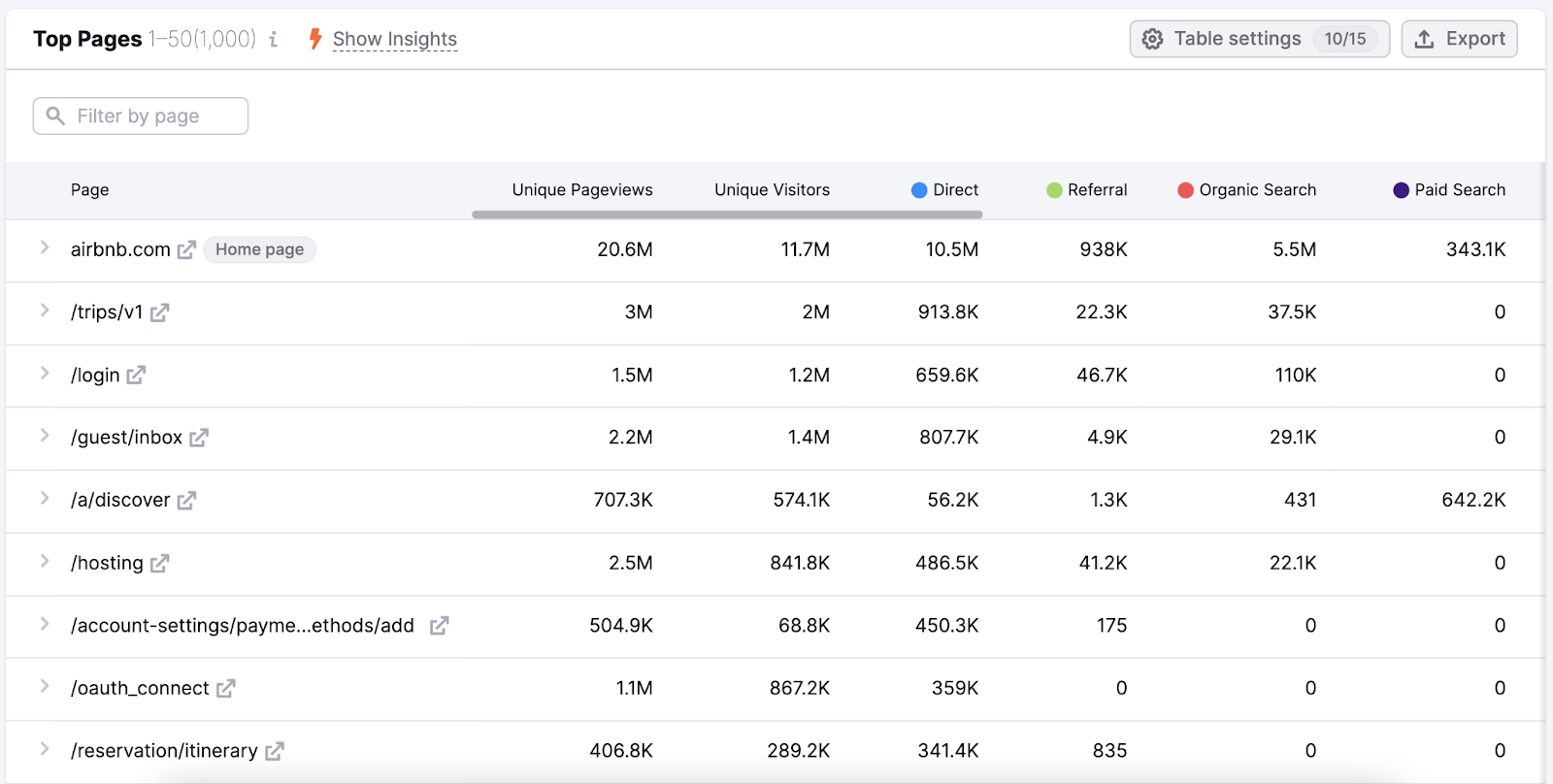The width and height of the screenshot is (1553, 784).
Task: Click the purple Paid Search color dot
Action: 1401,190
